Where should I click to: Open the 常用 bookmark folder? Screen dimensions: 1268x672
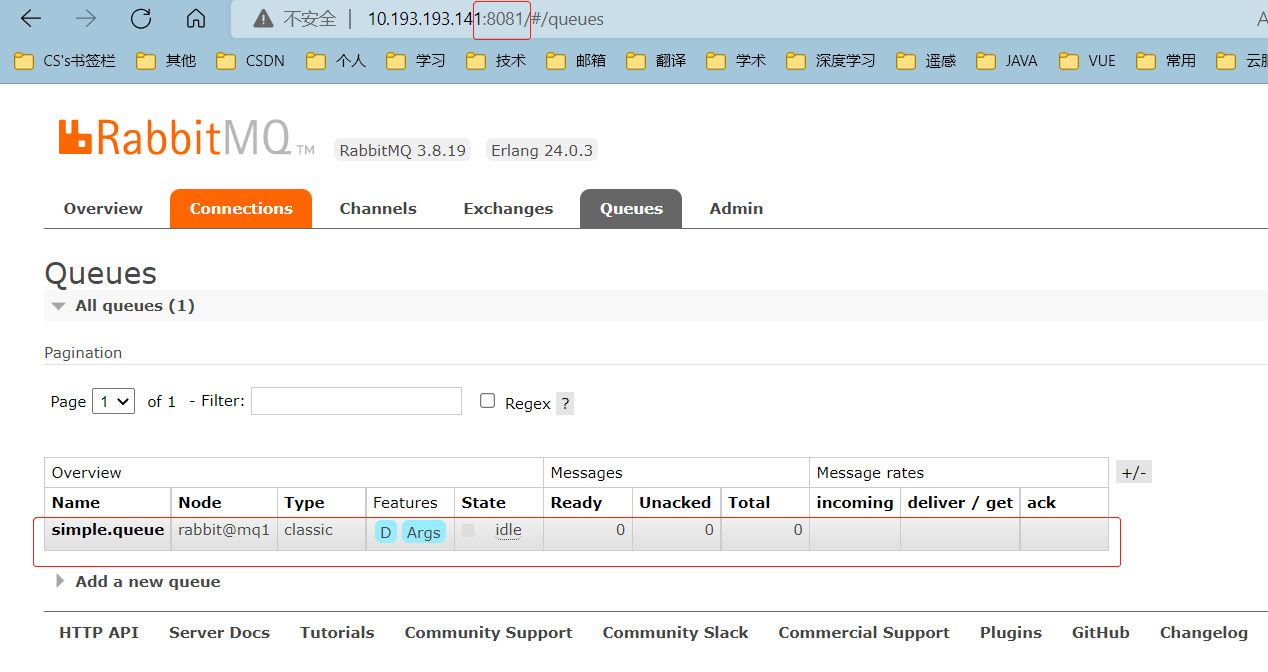coord(1166,61)
